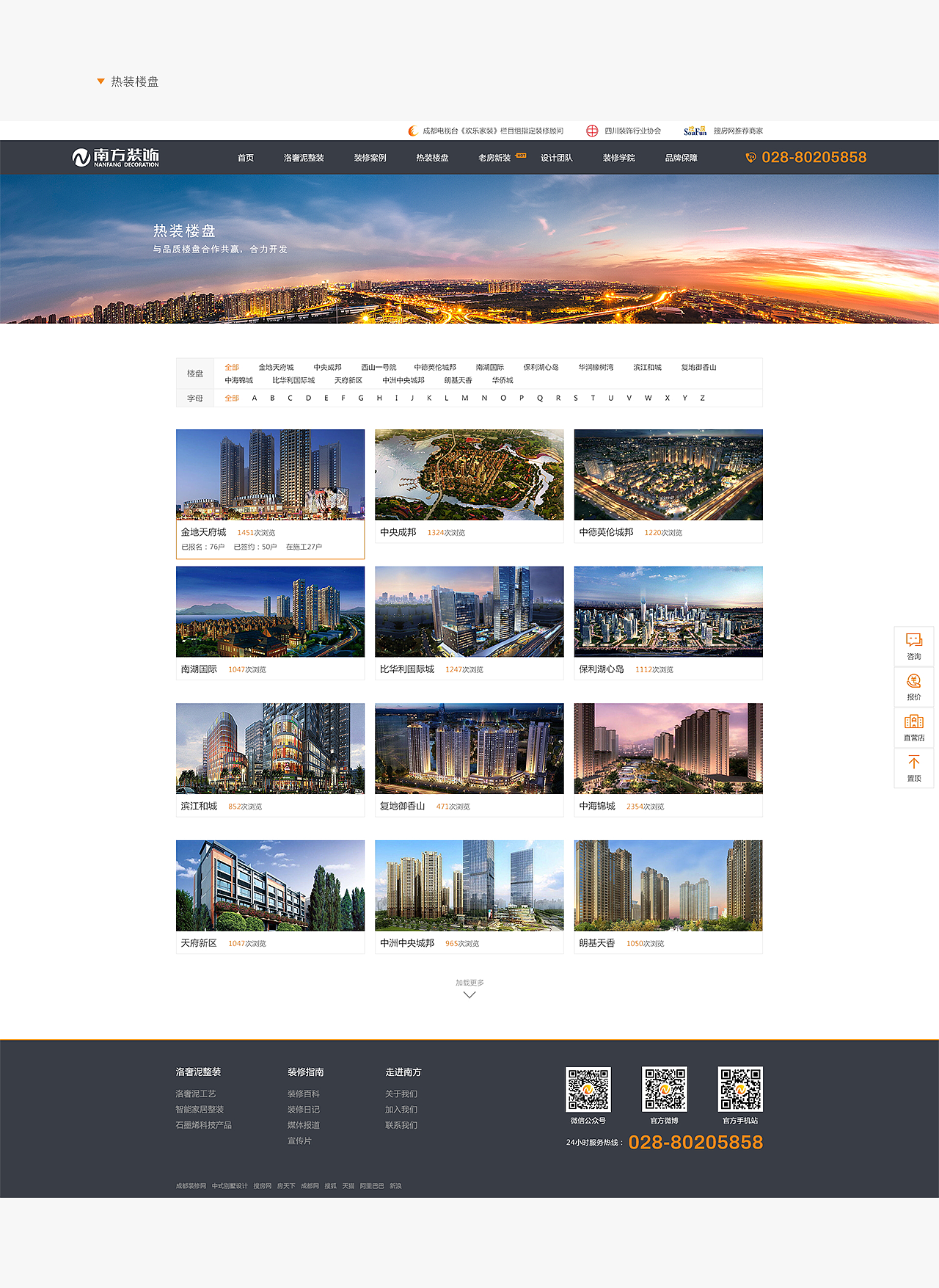Filter by letter Z
Image resolution: width=939 pixels, height=1288 pixels.
pos(702,398)
